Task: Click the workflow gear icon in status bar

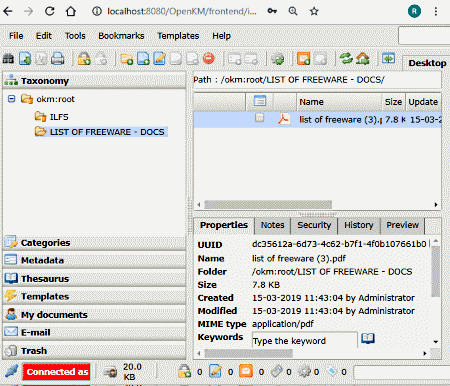Action: (x=304, y=371)
